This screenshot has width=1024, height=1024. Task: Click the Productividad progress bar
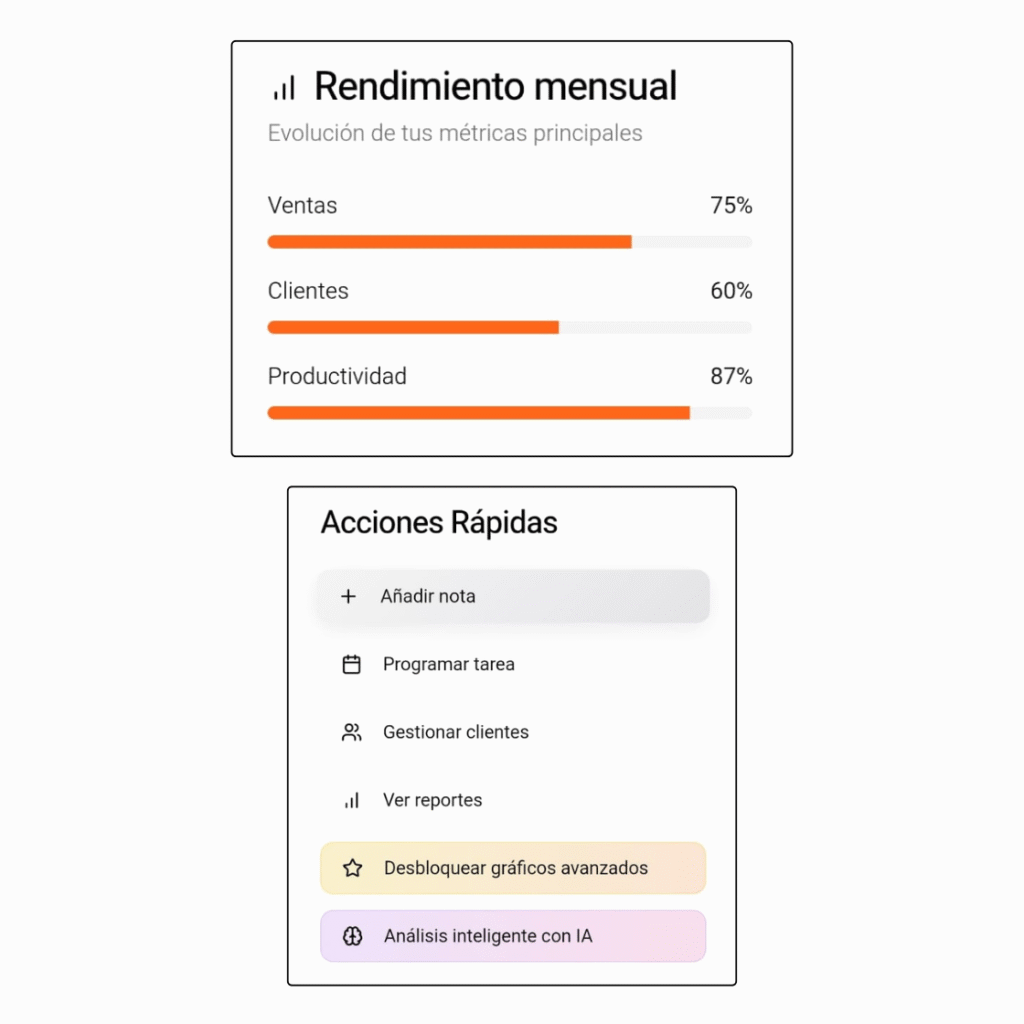pos(509,413)
